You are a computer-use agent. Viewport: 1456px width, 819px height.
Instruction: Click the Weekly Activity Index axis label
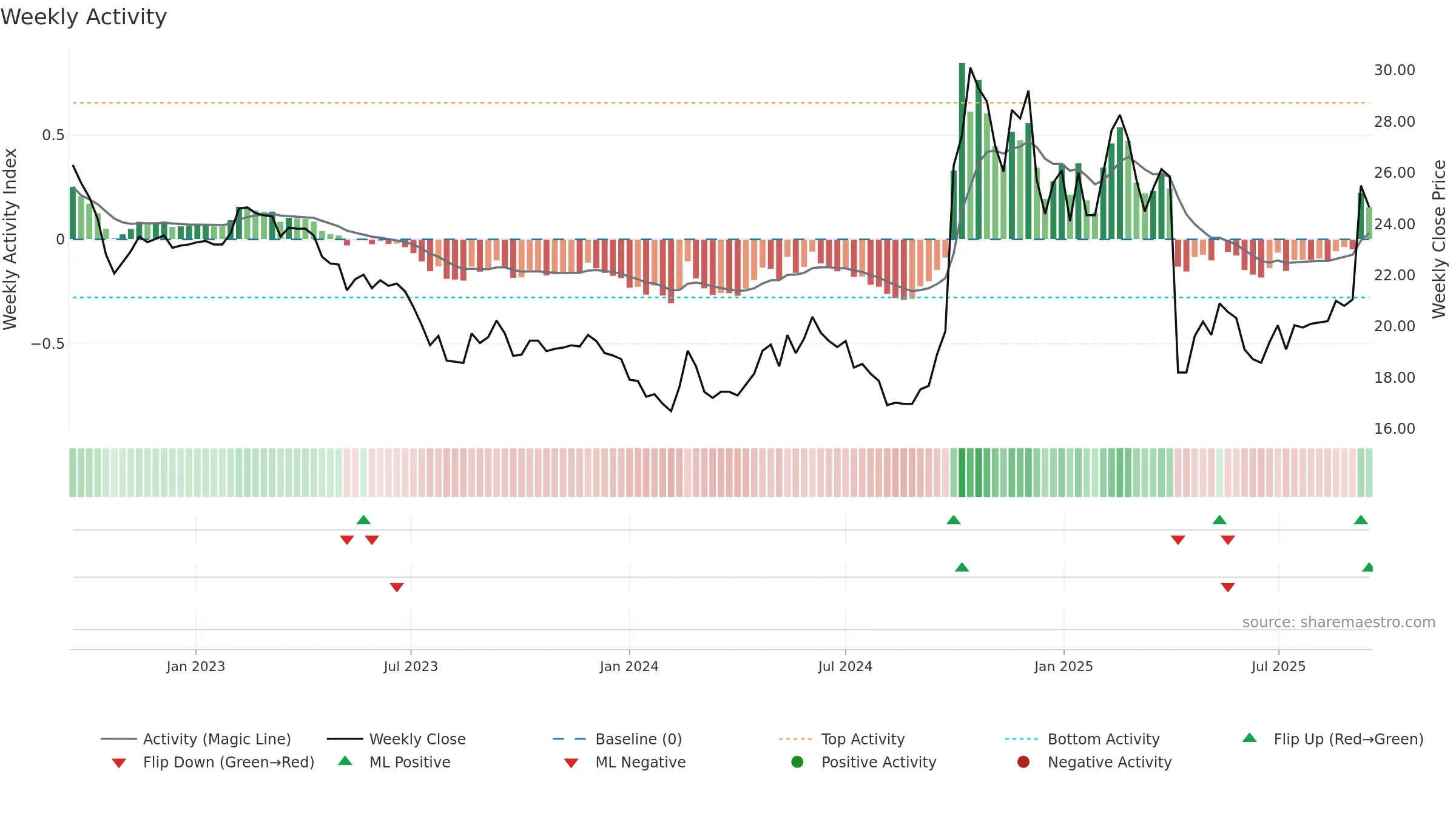click(10, 239)
